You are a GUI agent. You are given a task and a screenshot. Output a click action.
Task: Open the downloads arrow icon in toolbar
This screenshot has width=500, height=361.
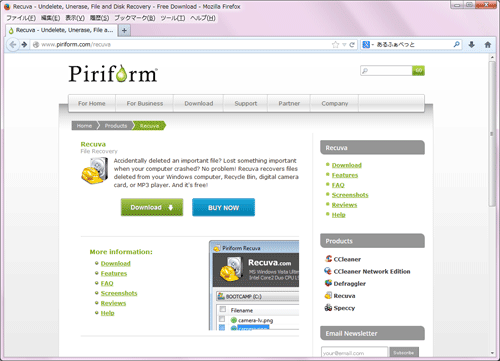click(472, 44)
